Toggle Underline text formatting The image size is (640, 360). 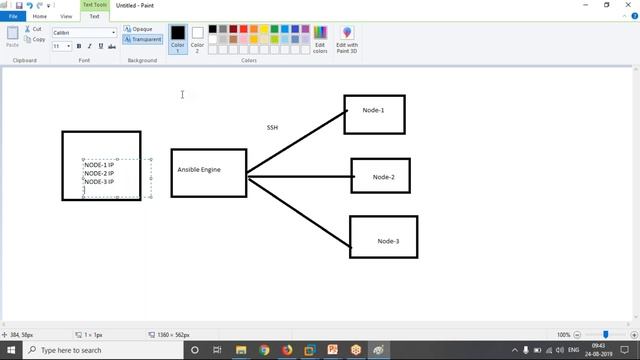click(x=101, y=46)
